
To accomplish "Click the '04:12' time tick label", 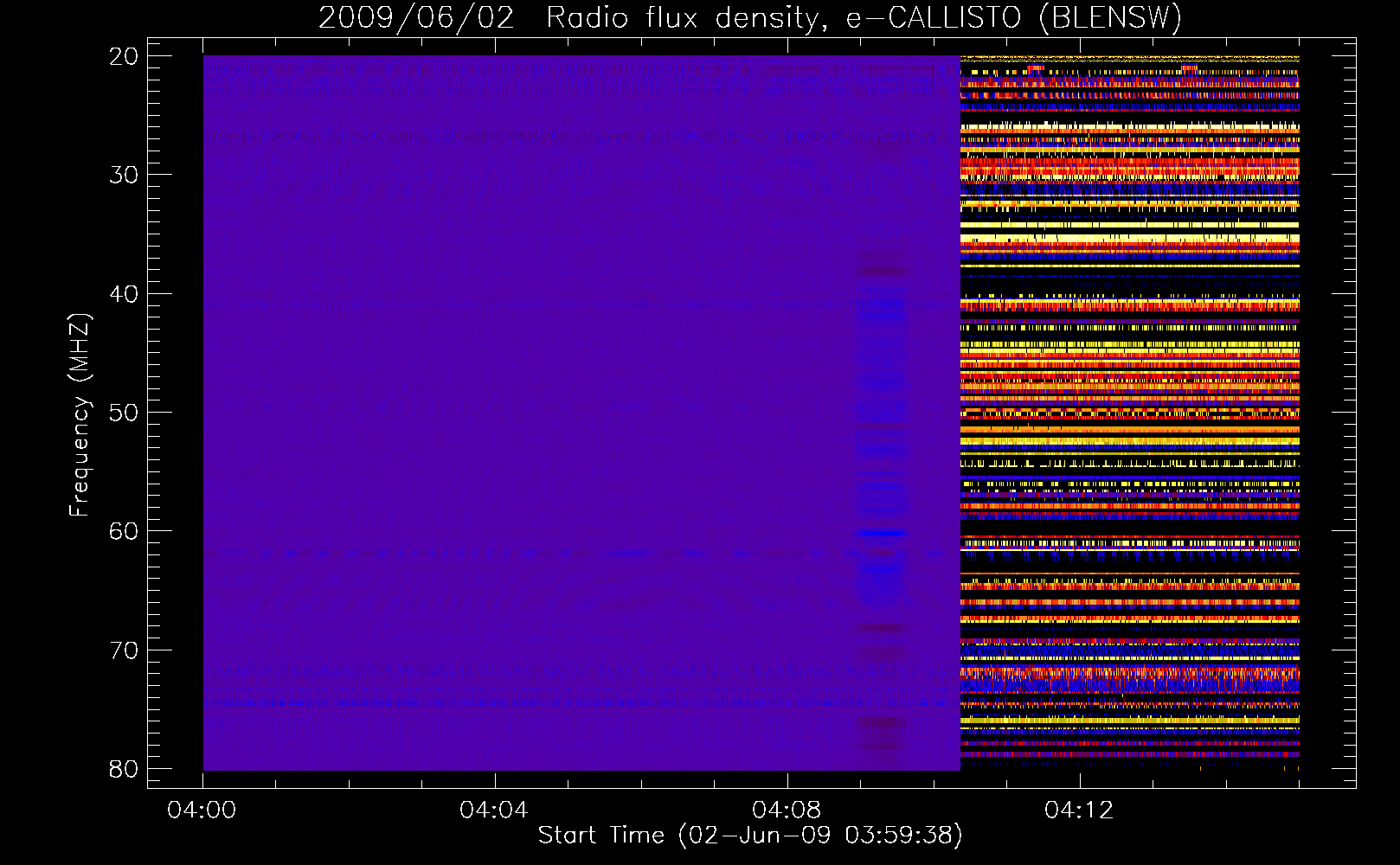I will coord(1079,810).
